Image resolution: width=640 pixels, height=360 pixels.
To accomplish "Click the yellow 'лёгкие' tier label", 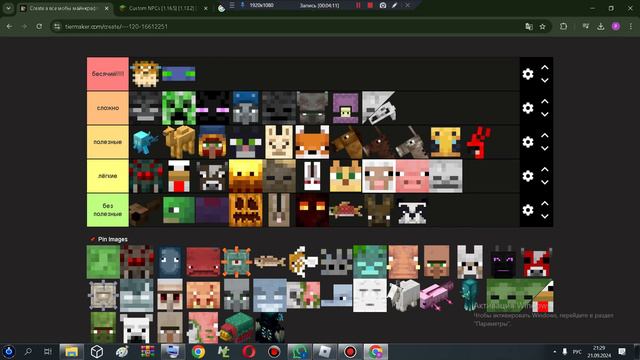I will [x=108, y=176].
